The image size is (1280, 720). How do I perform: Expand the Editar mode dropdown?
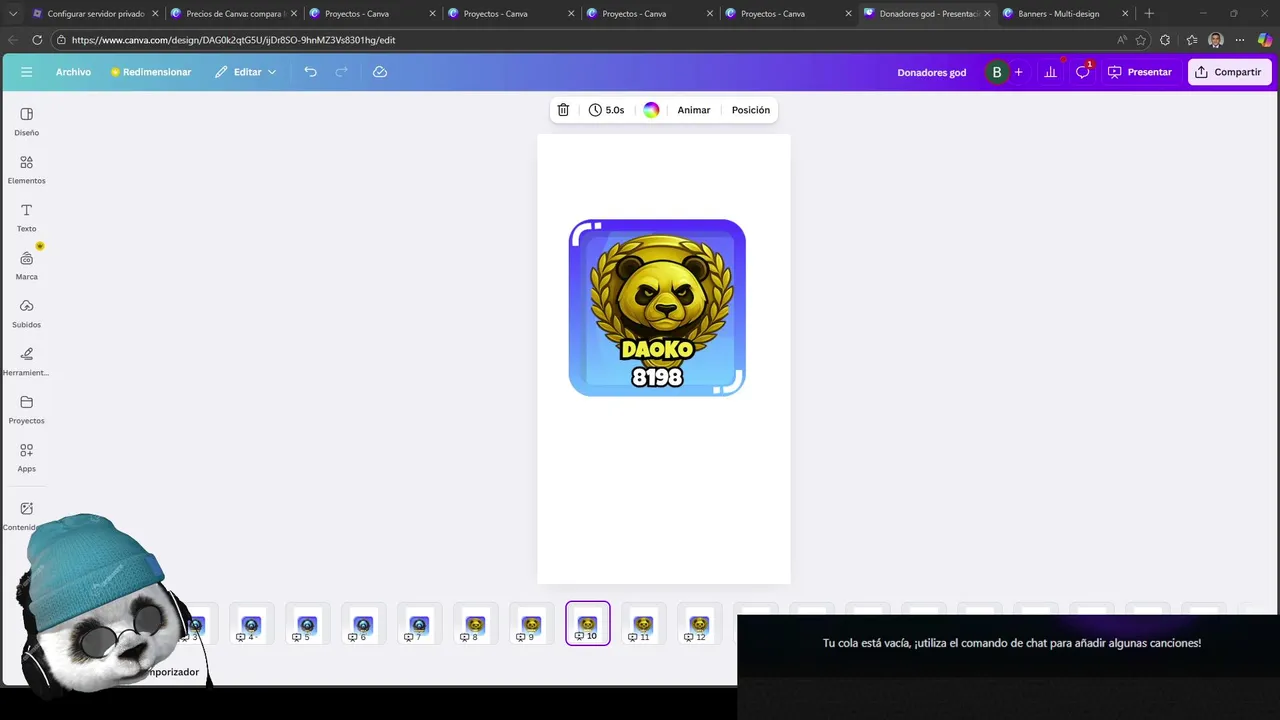point(246,72)
